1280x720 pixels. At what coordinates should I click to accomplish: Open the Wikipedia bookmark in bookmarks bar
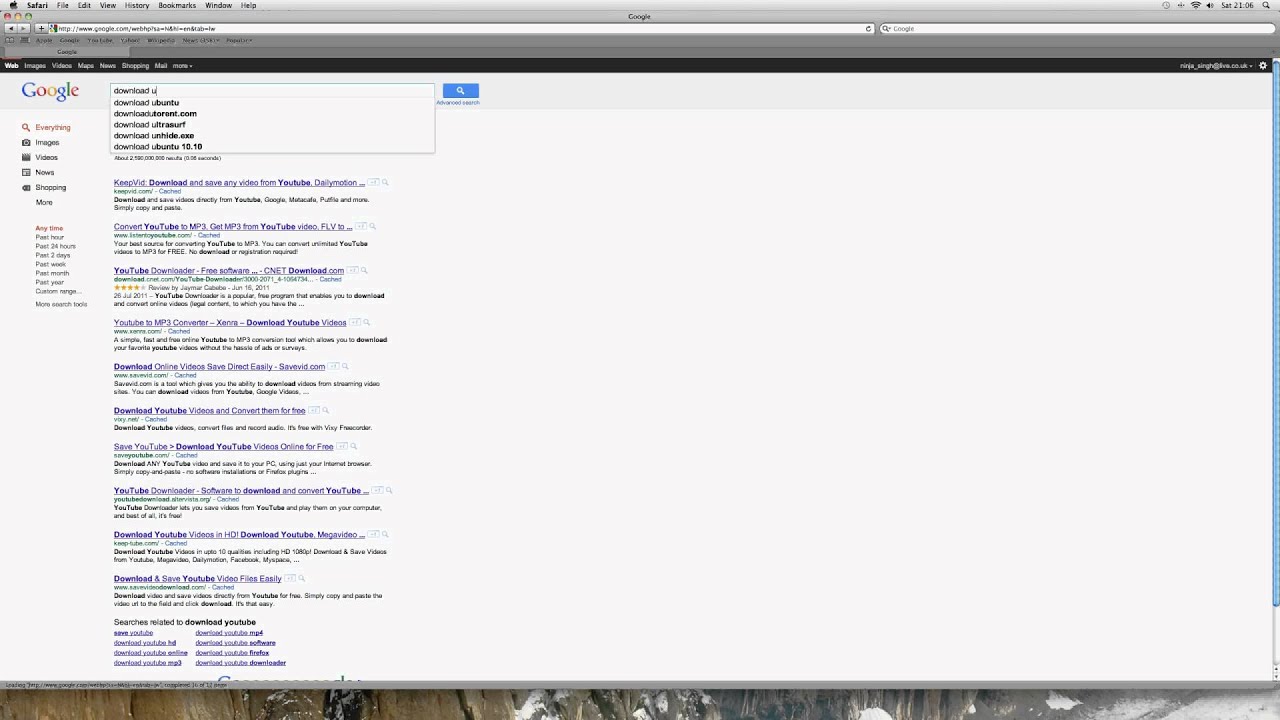pos(161,40)
